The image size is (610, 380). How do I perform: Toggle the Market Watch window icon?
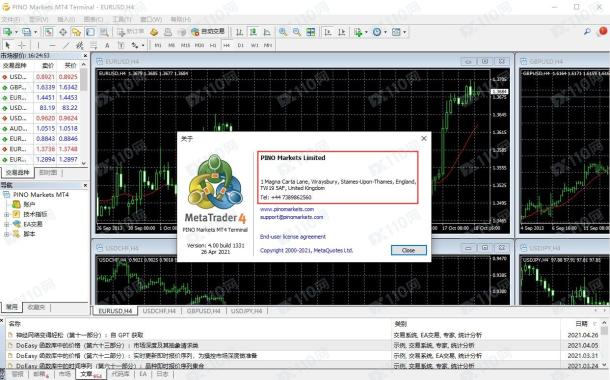(49, 32)
